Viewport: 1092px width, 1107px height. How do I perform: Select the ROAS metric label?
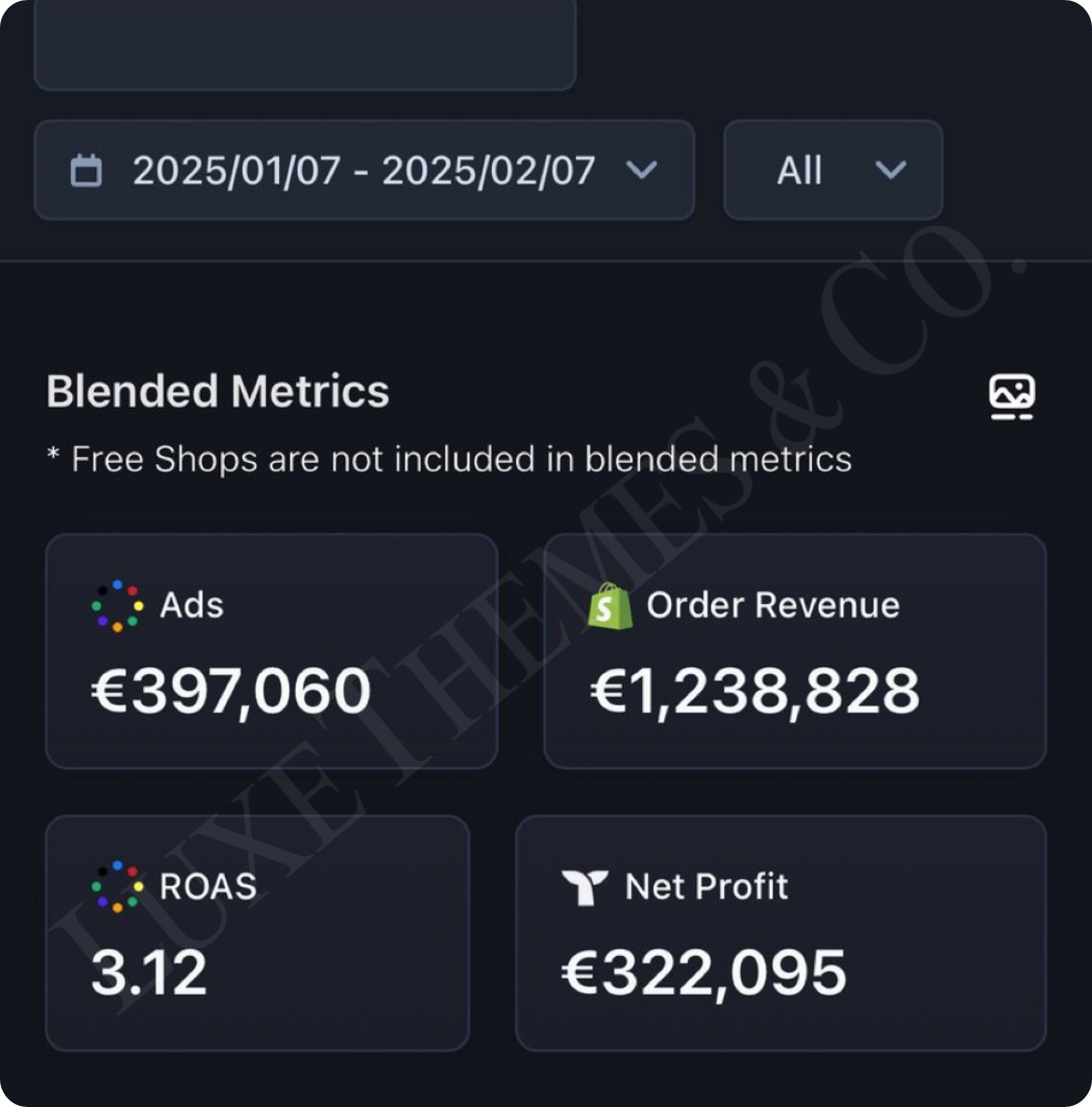207,887
